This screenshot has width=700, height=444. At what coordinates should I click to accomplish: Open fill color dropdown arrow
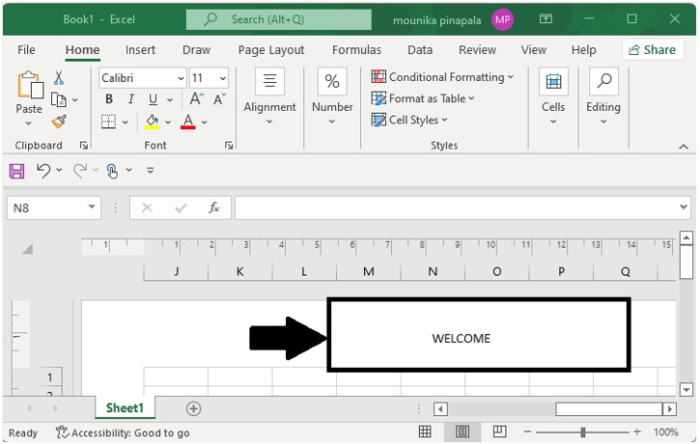168,122
